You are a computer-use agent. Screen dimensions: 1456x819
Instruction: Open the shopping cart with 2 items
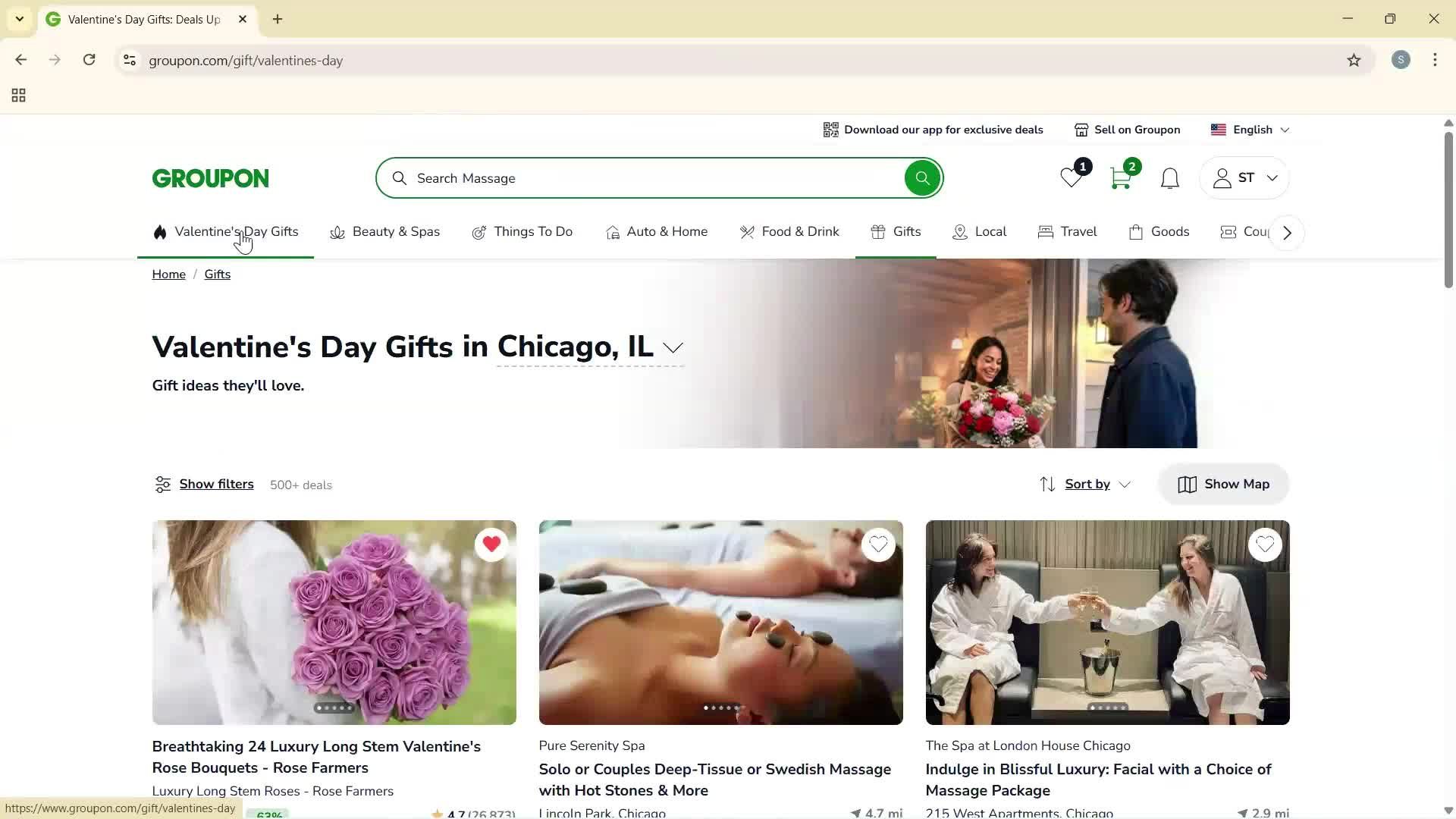[x=1121, y=177]
